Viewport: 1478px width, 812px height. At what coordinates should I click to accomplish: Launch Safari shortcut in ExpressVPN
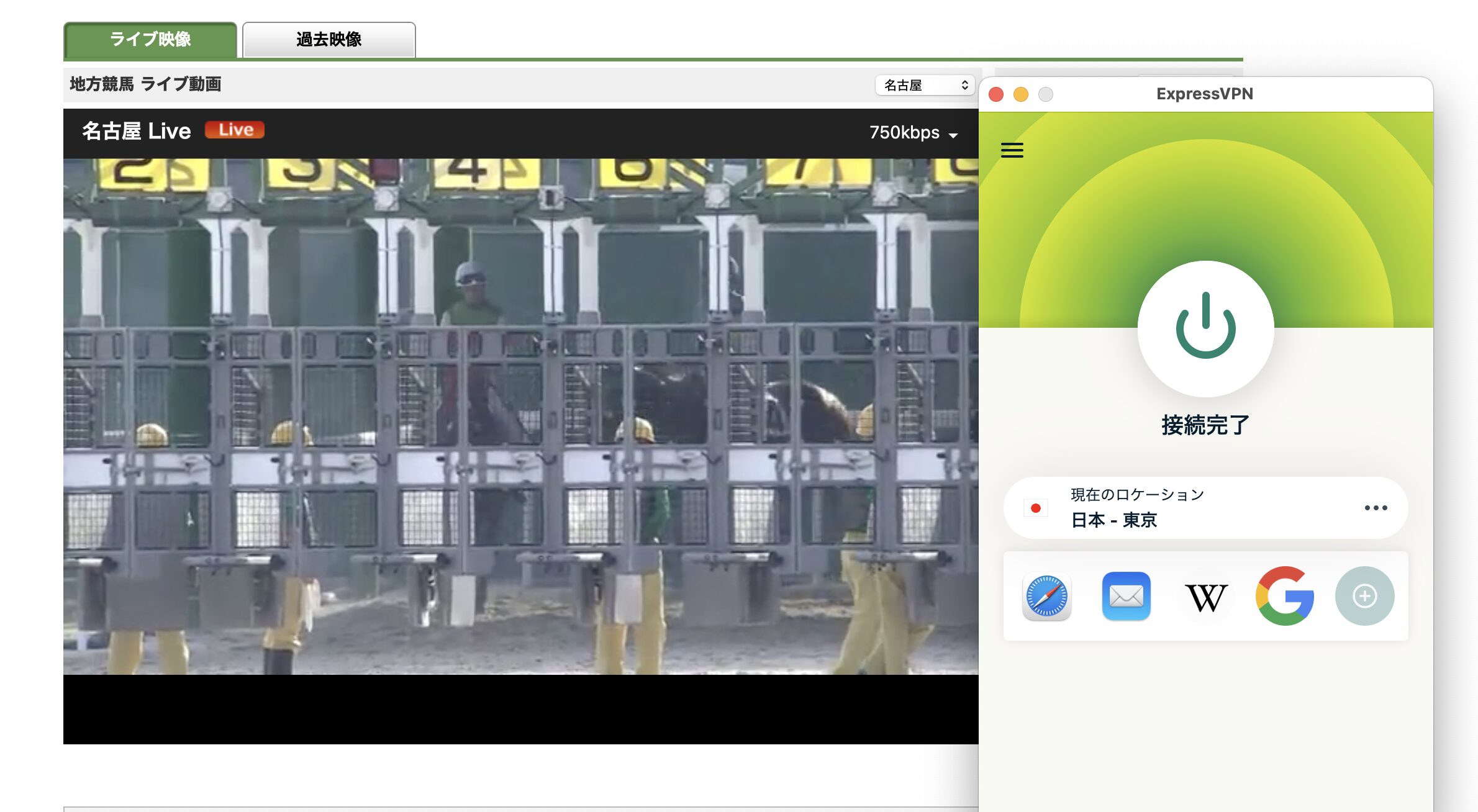click(1047, 597)
